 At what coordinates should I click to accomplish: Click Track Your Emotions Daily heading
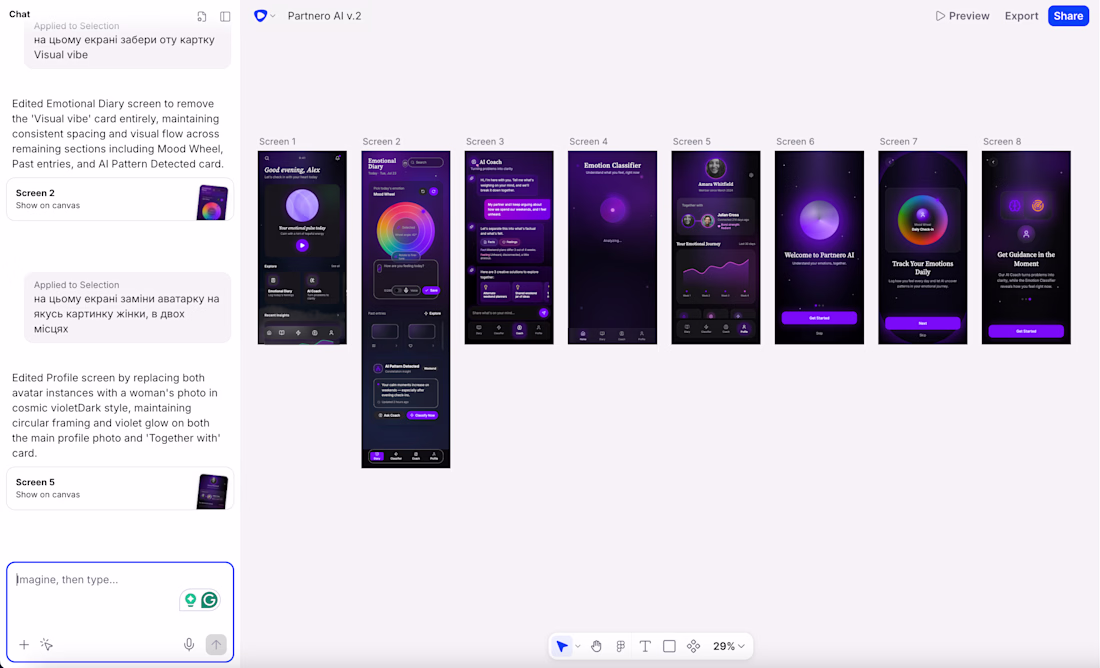923,267
